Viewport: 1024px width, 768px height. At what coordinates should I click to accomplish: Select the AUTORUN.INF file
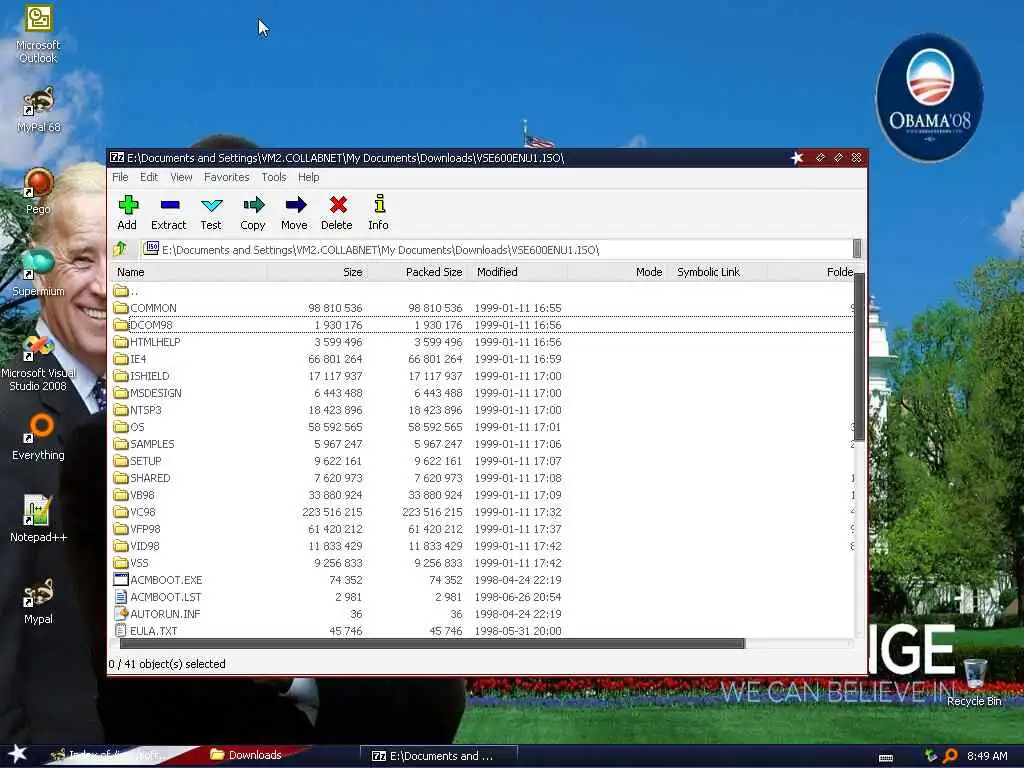tap(157, 613)
